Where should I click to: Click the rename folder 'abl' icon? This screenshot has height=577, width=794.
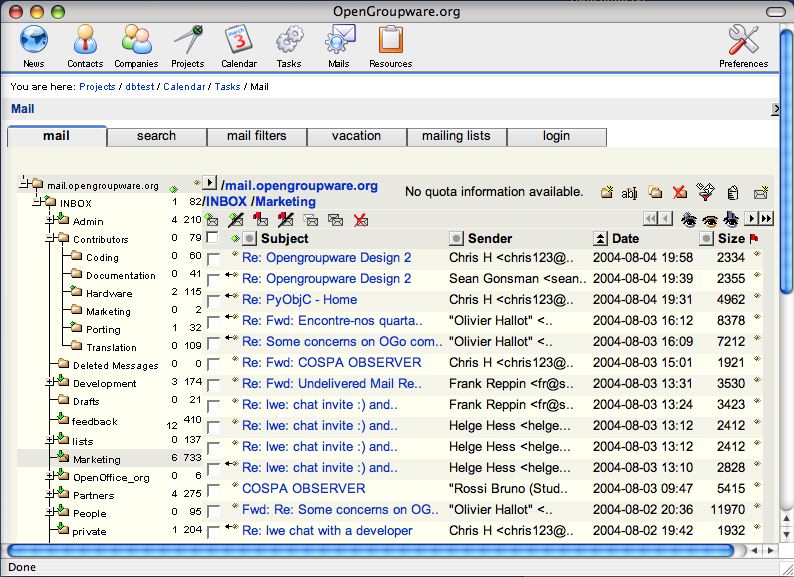click(629, 193)
